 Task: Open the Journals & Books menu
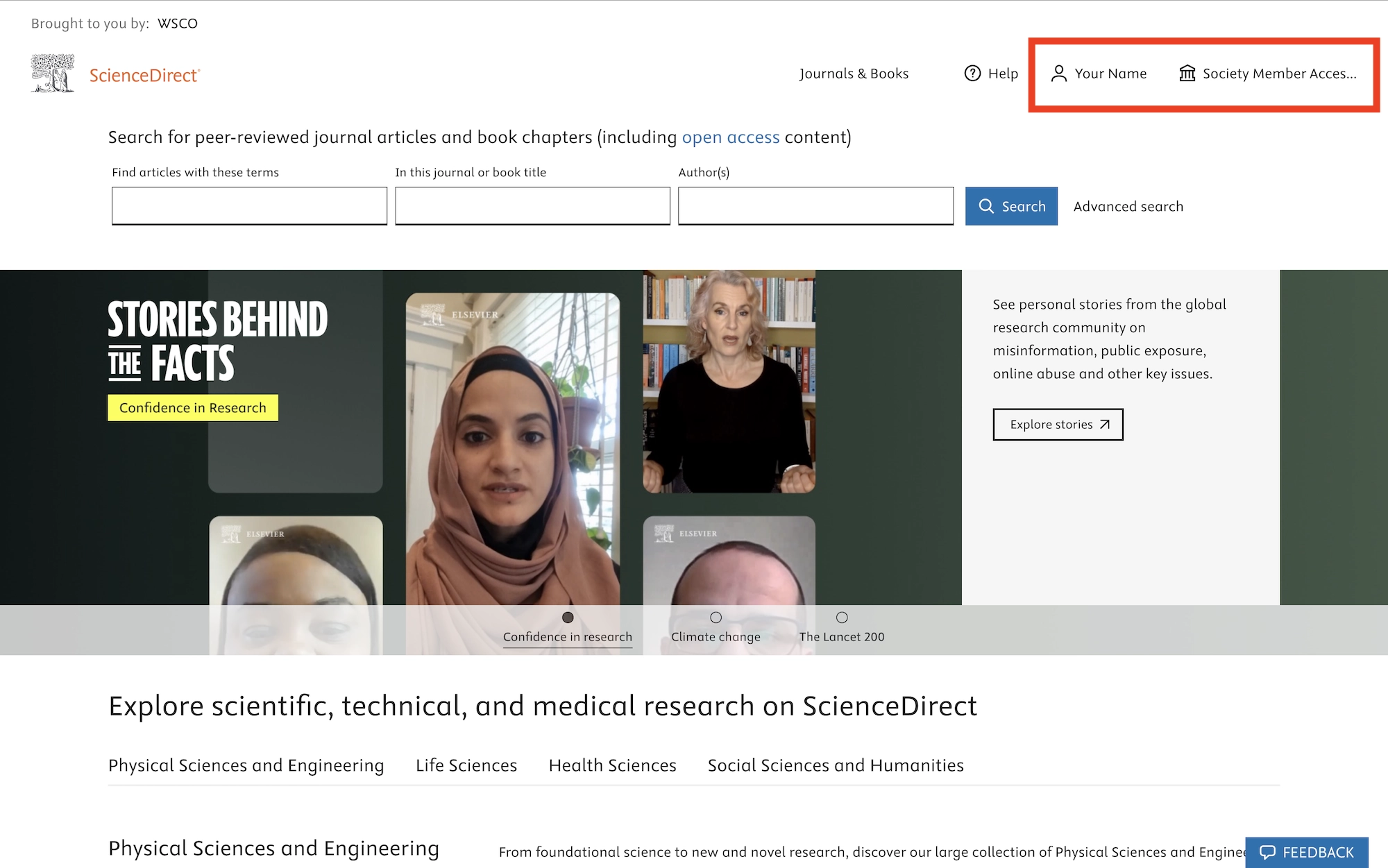854,74
